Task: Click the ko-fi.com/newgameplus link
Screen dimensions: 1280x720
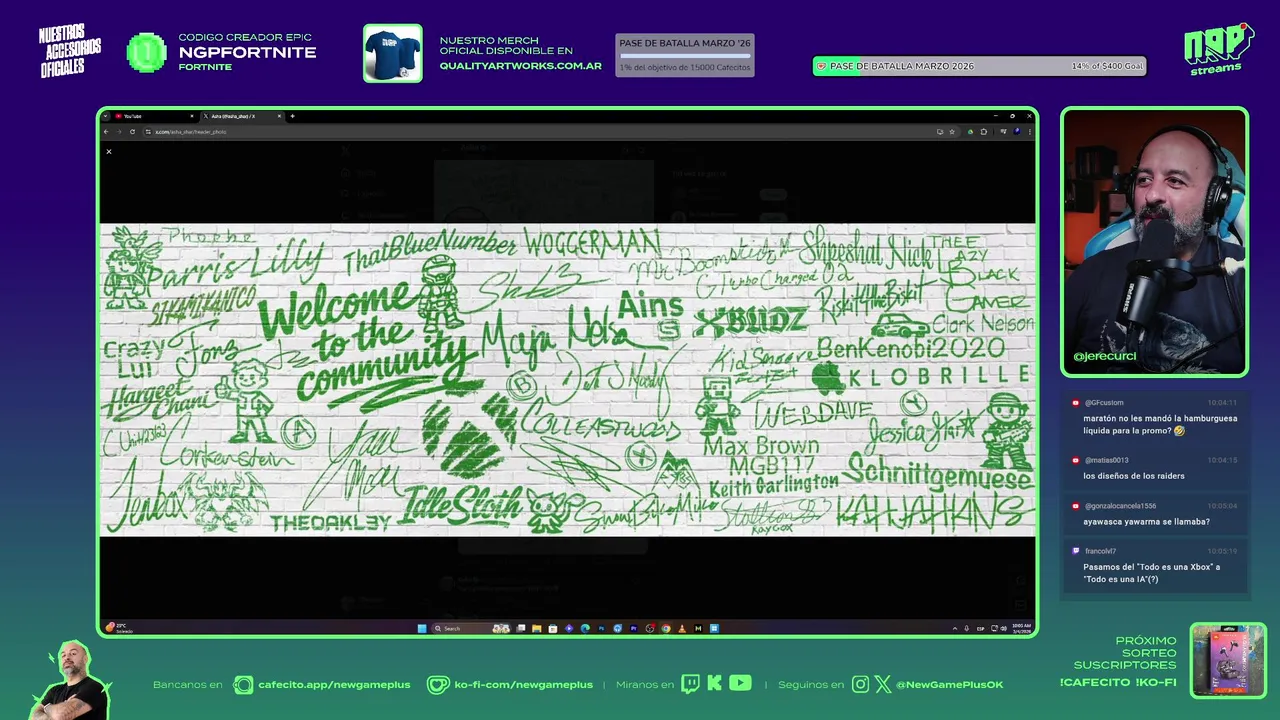Action: [523, 685]
